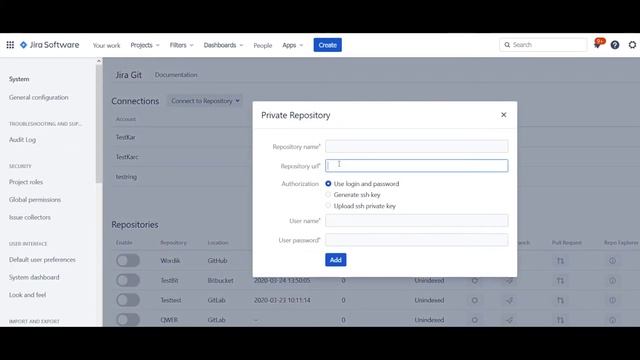The width and height of the screenshot is (640, 360).
Task: Open repo explorer icon for Wordik
Action: [x=612, y=260]
